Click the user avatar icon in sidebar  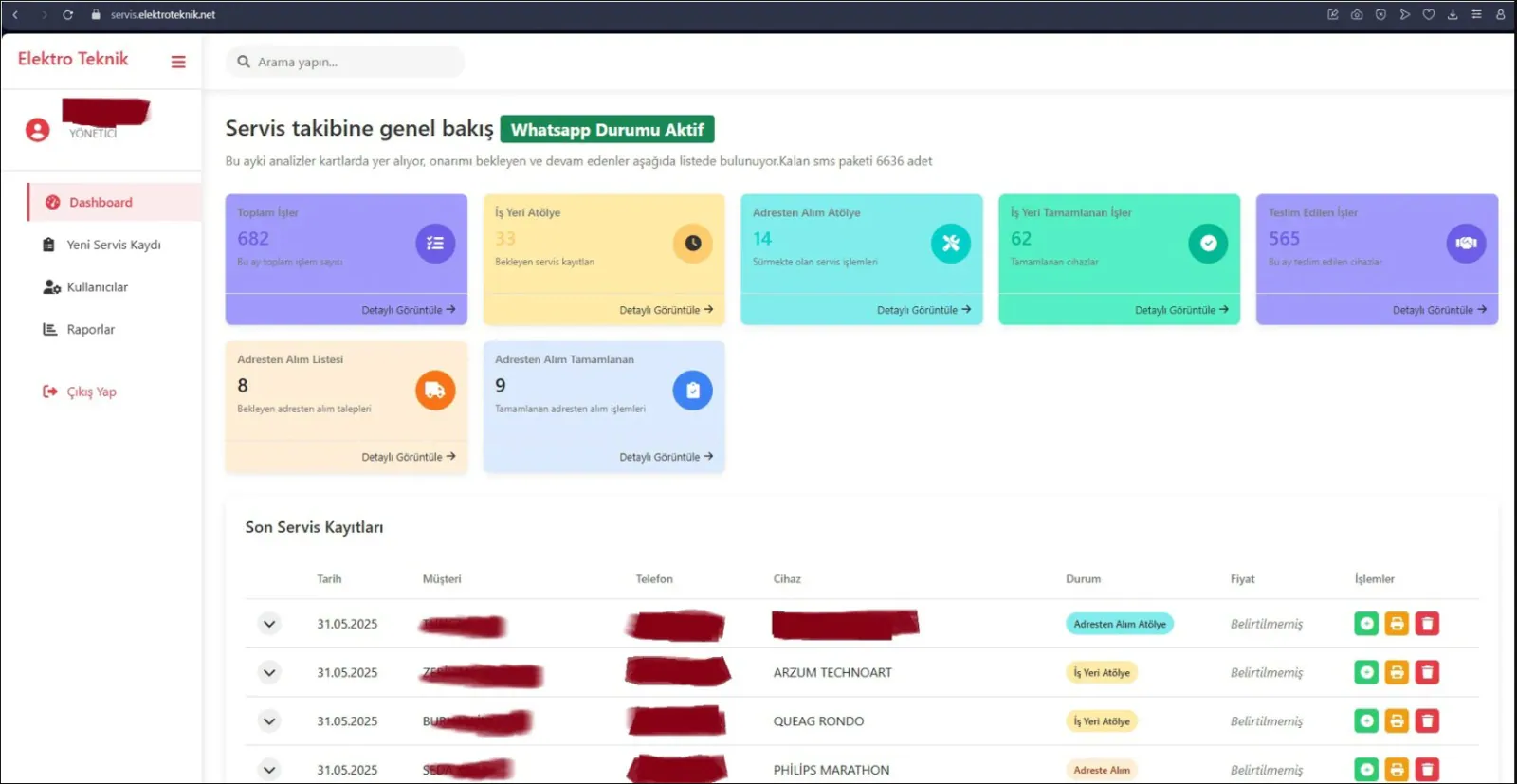tap(38, 130)
